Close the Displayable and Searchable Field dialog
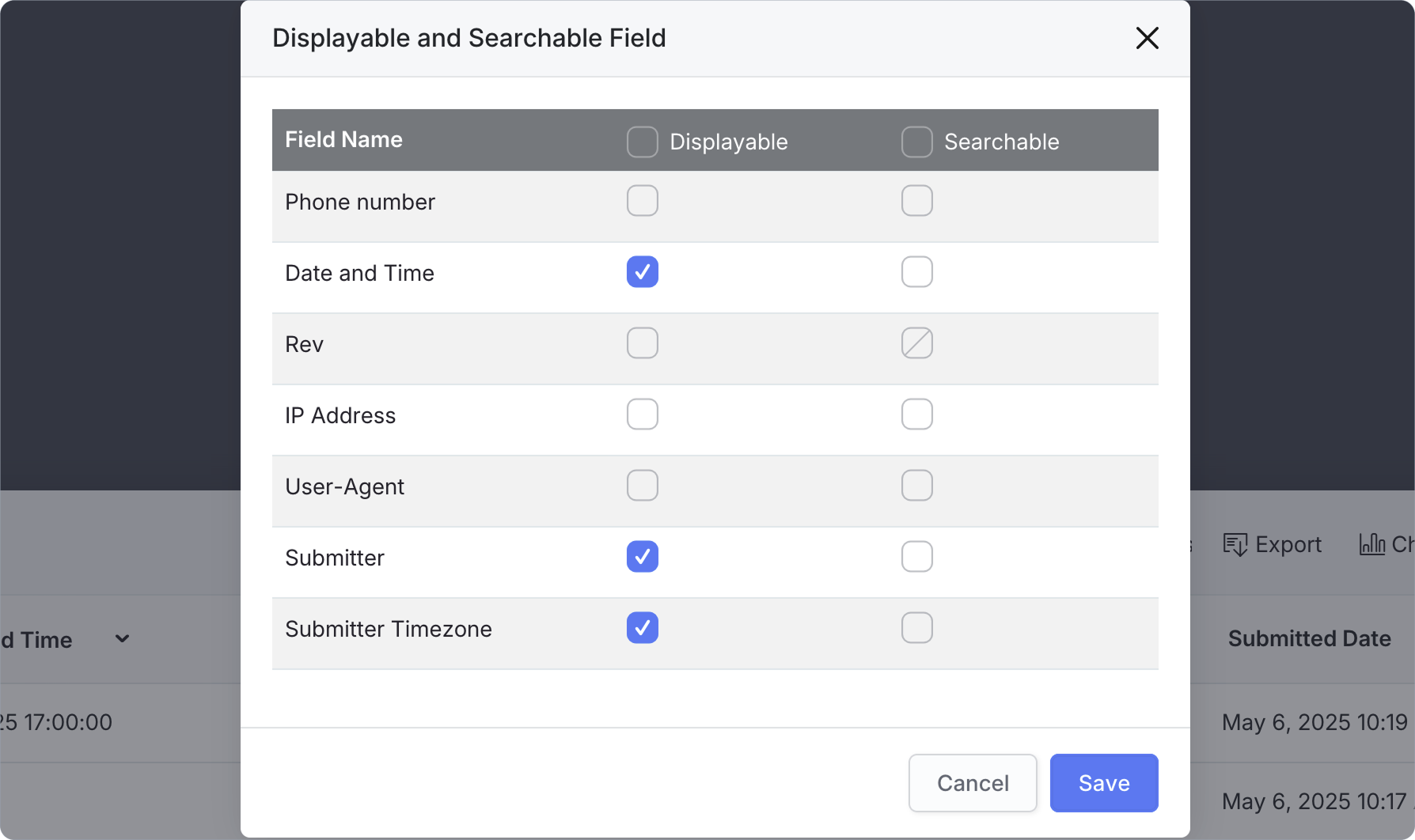 tap(1147, 38)
